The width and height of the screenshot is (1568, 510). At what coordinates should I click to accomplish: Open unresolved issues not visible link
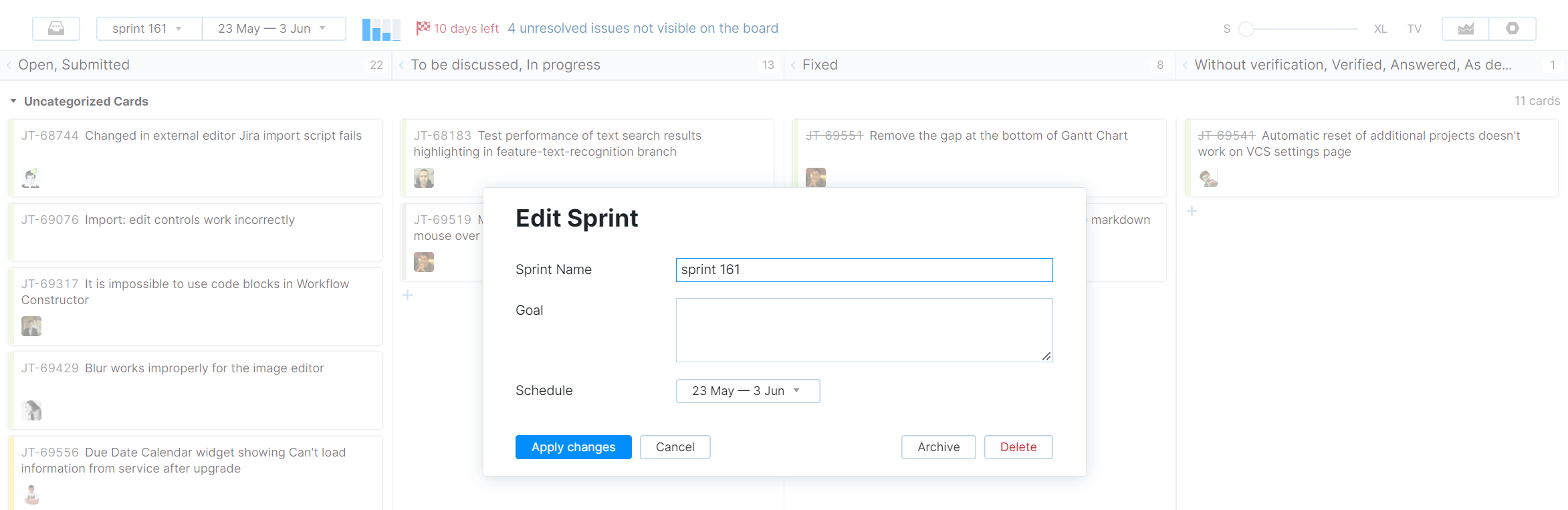click(643, 28)
